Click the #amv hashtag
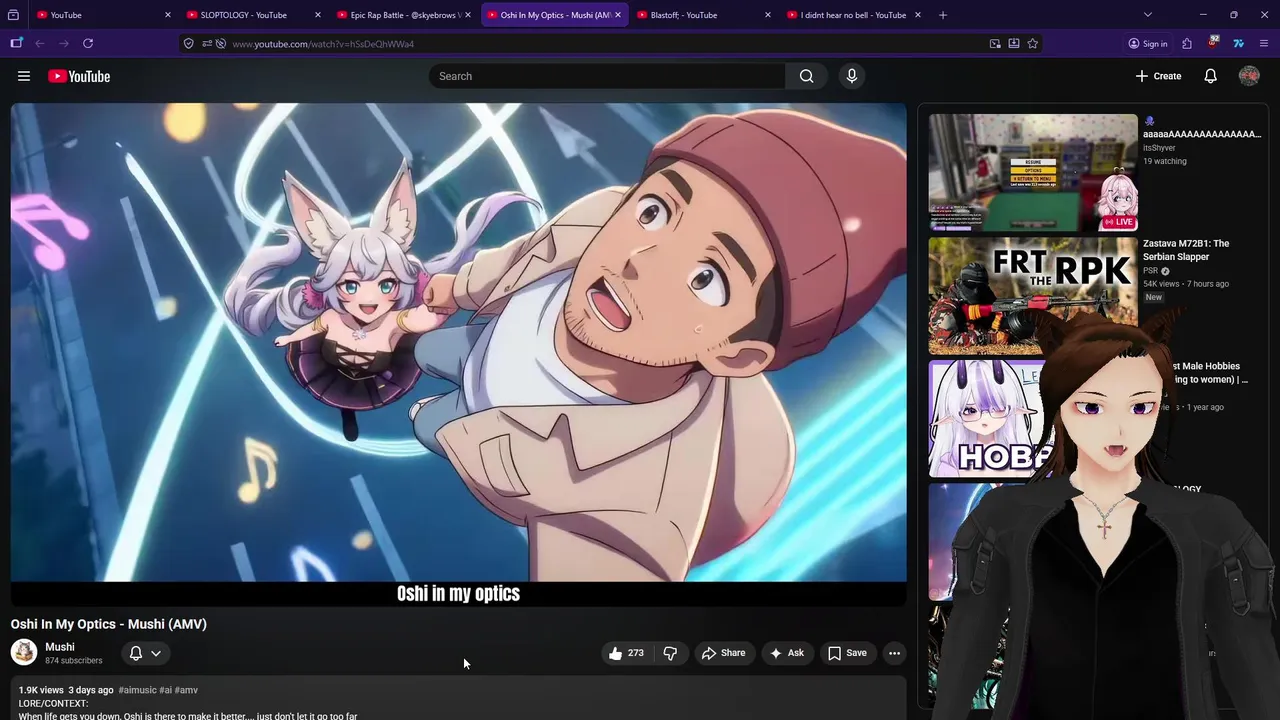1280x720 pixels. 186,690
